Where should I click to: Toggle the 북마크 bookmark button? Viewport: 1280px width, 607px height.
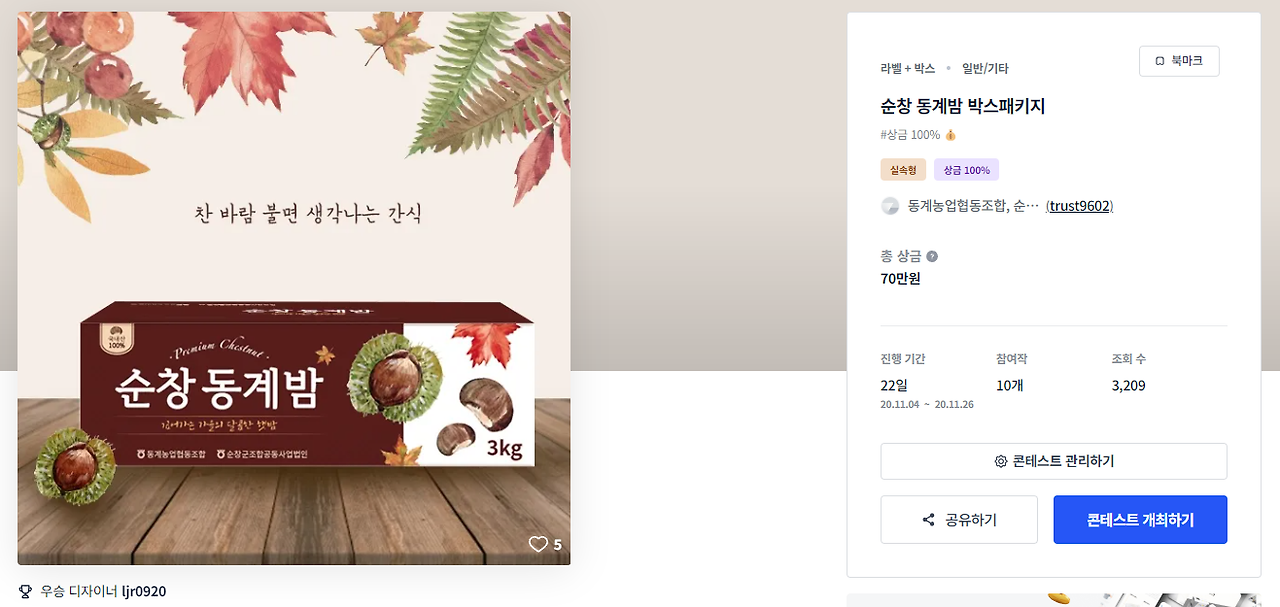(x=1179, y=61)
